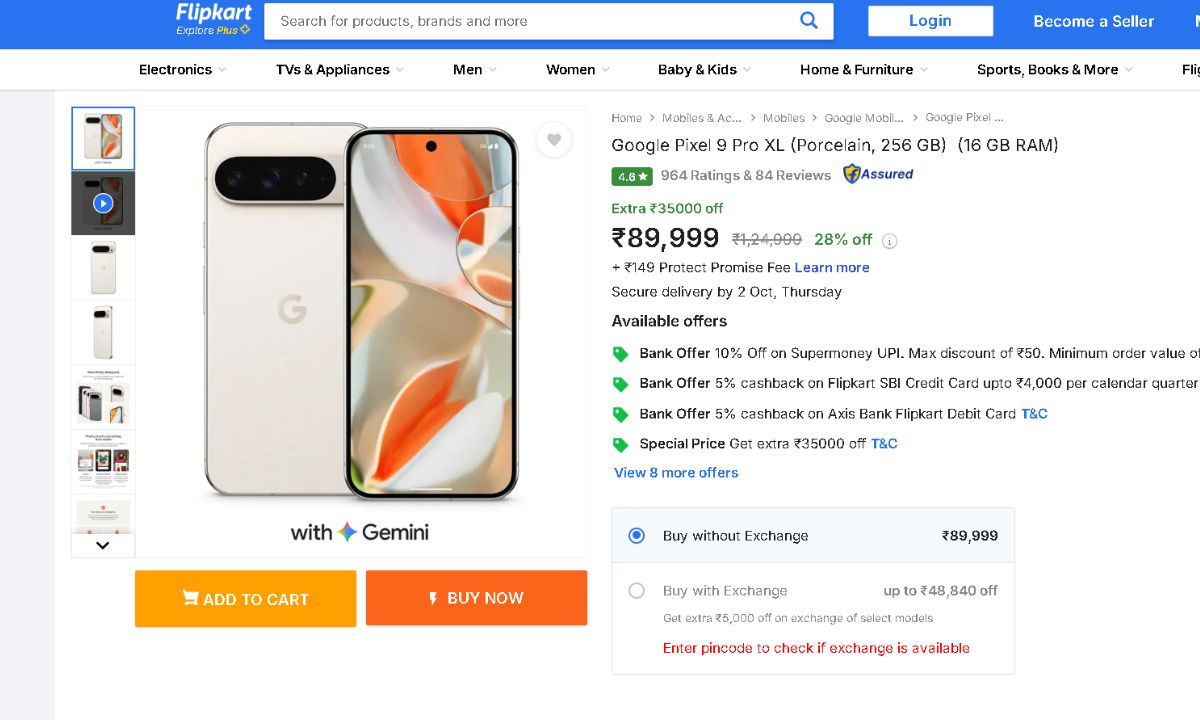This screenshot has height=720, width=1200.
Task: Click the BUY NOW button
Action: tap(476, 598)
